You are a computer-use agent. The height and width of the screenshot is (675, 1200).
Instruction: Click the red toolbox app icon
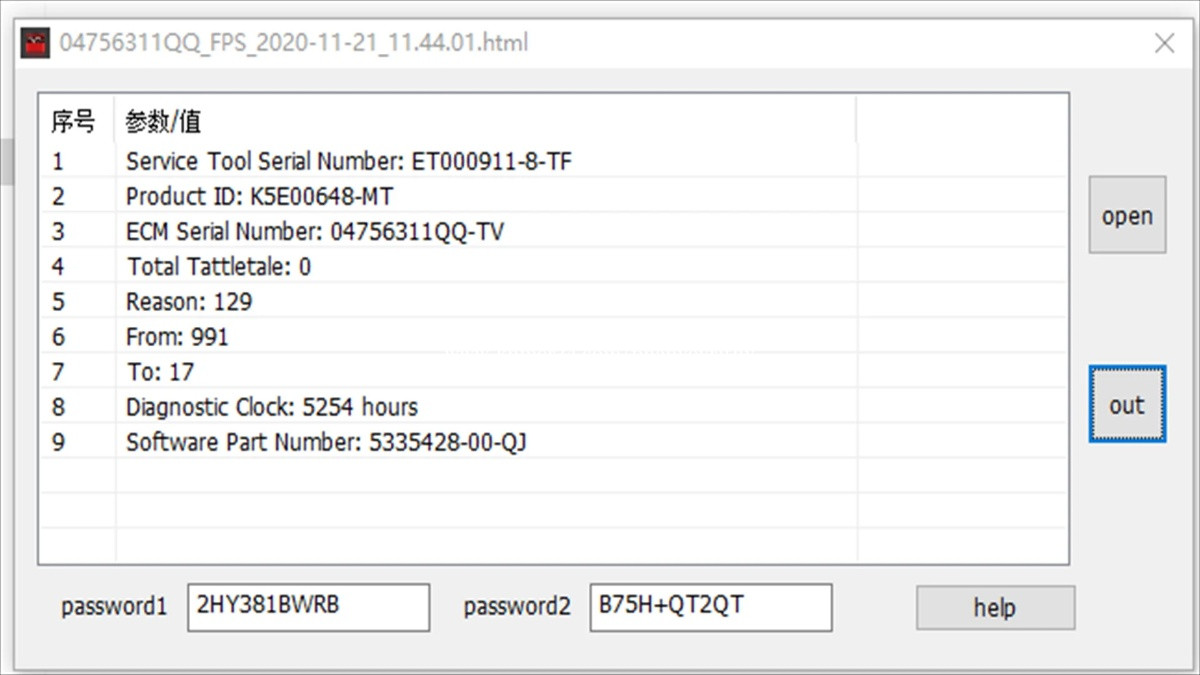[37, 43]
